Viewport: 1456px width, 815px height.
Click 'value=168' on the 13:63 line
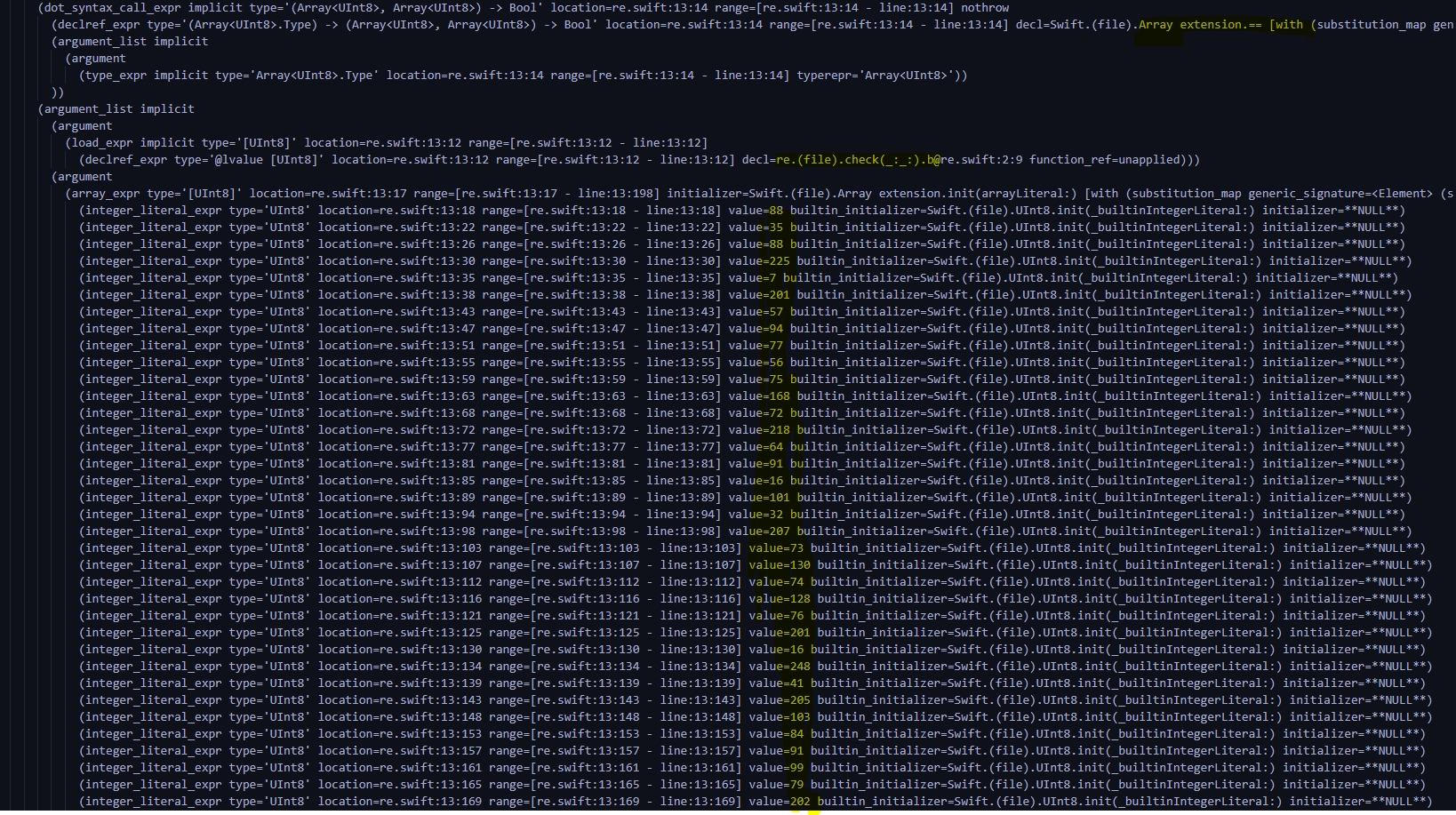tap(759, 396)
